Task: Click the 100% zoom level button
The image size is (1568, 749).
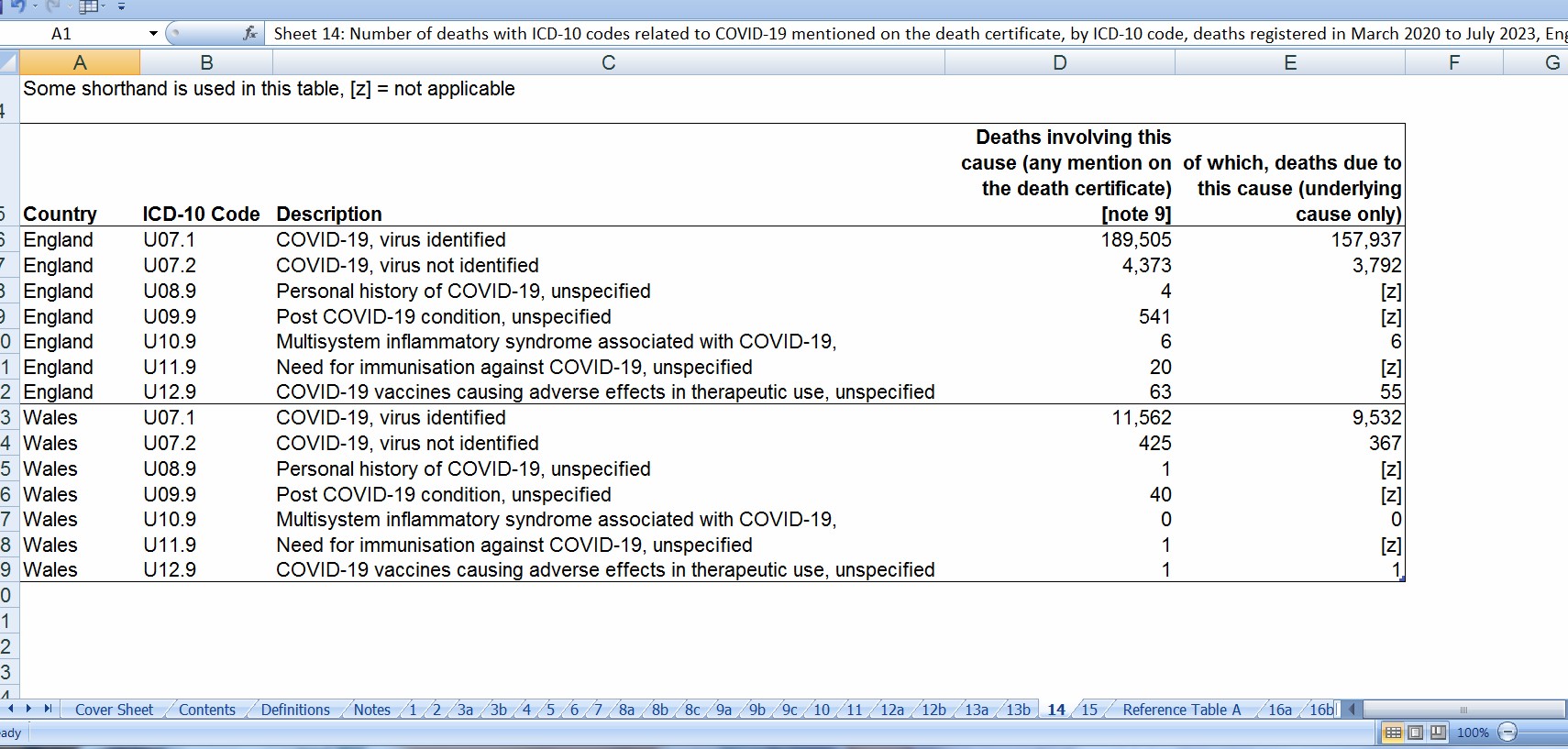Action: pos(1473,732)
